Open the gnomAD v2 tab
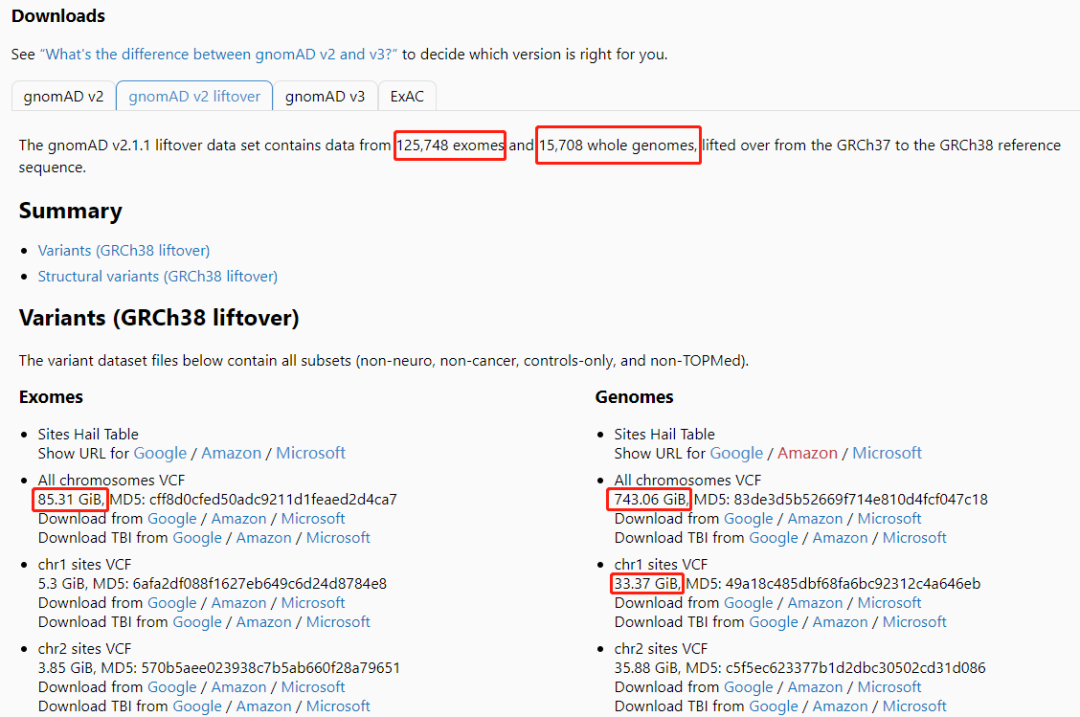The width and height of the screenshot is (1080, 717). click(63, 96)
